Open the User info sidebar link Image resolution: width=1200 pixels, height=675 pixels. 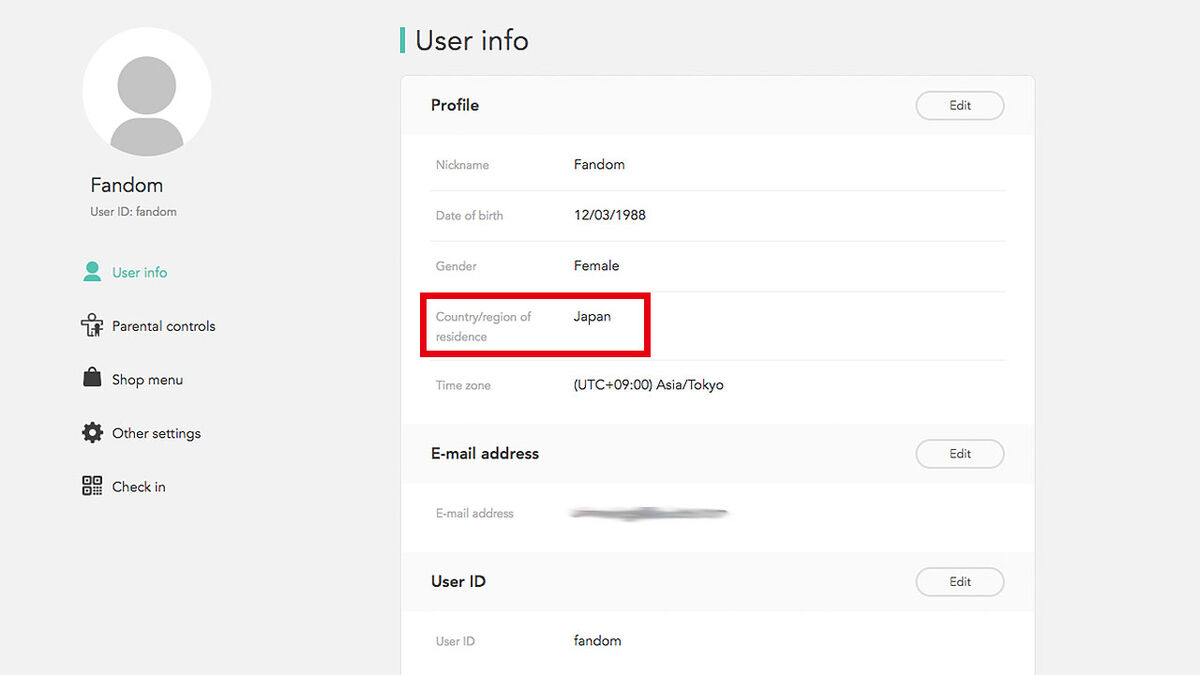[x=139, y=272]
